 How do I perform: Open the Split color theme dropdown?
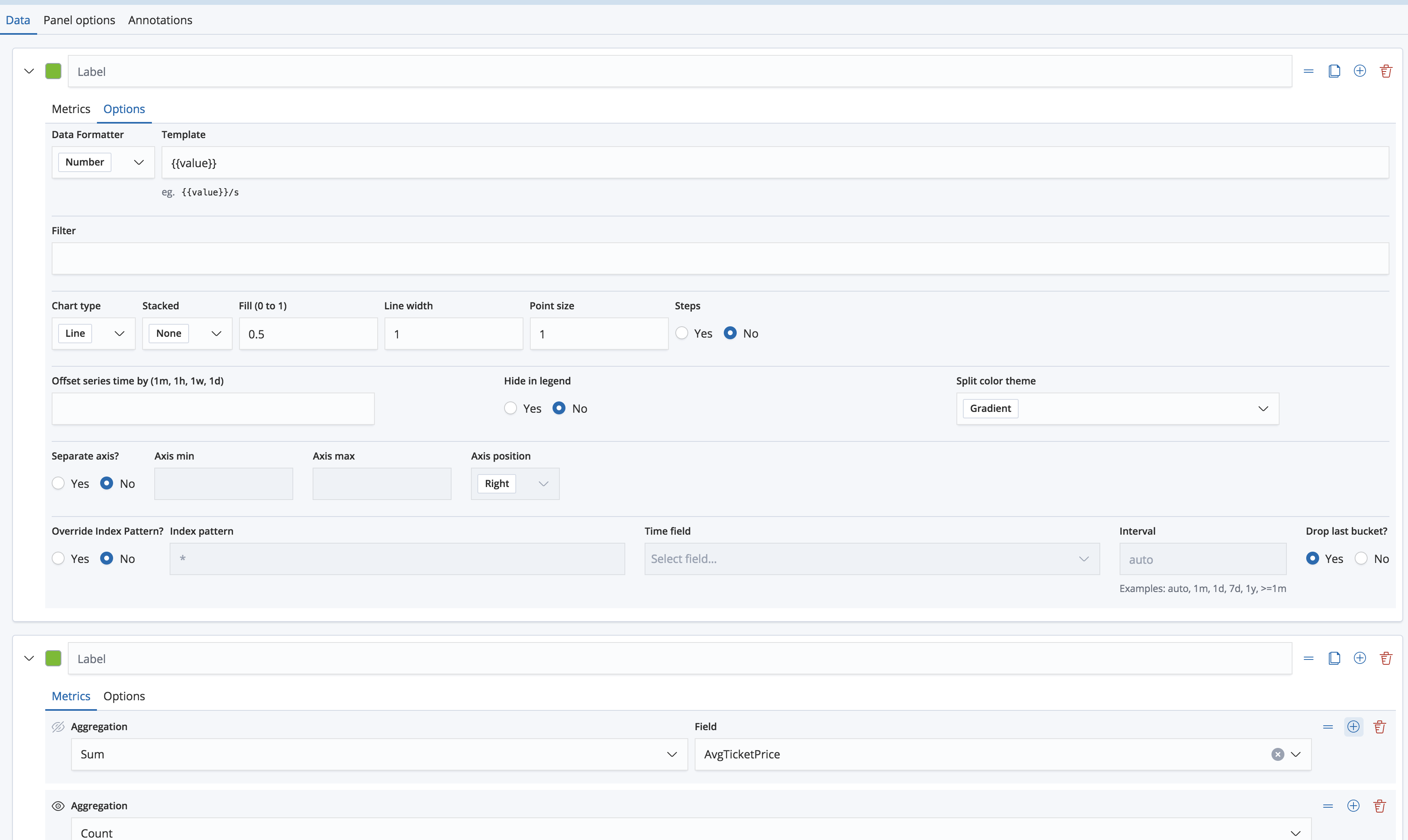coord(1116,408)
